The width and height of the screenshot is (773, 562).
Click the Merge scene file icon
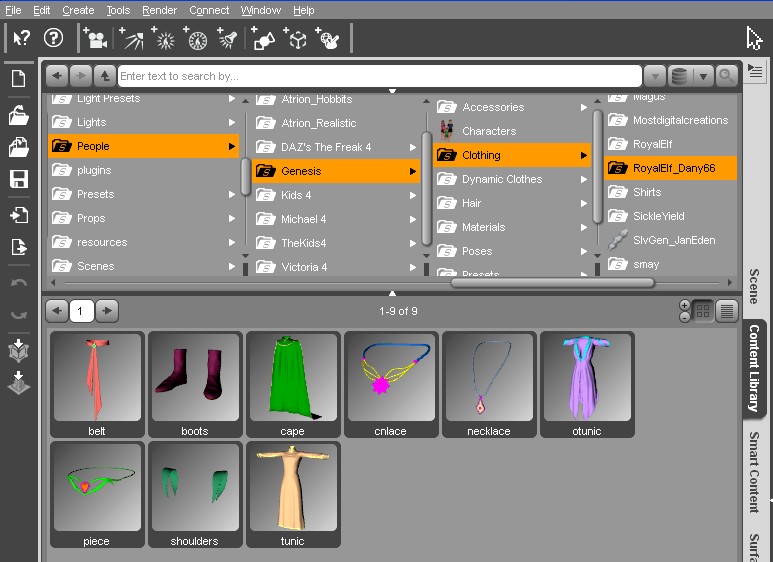pyautogui.click(x=19, y=147)
